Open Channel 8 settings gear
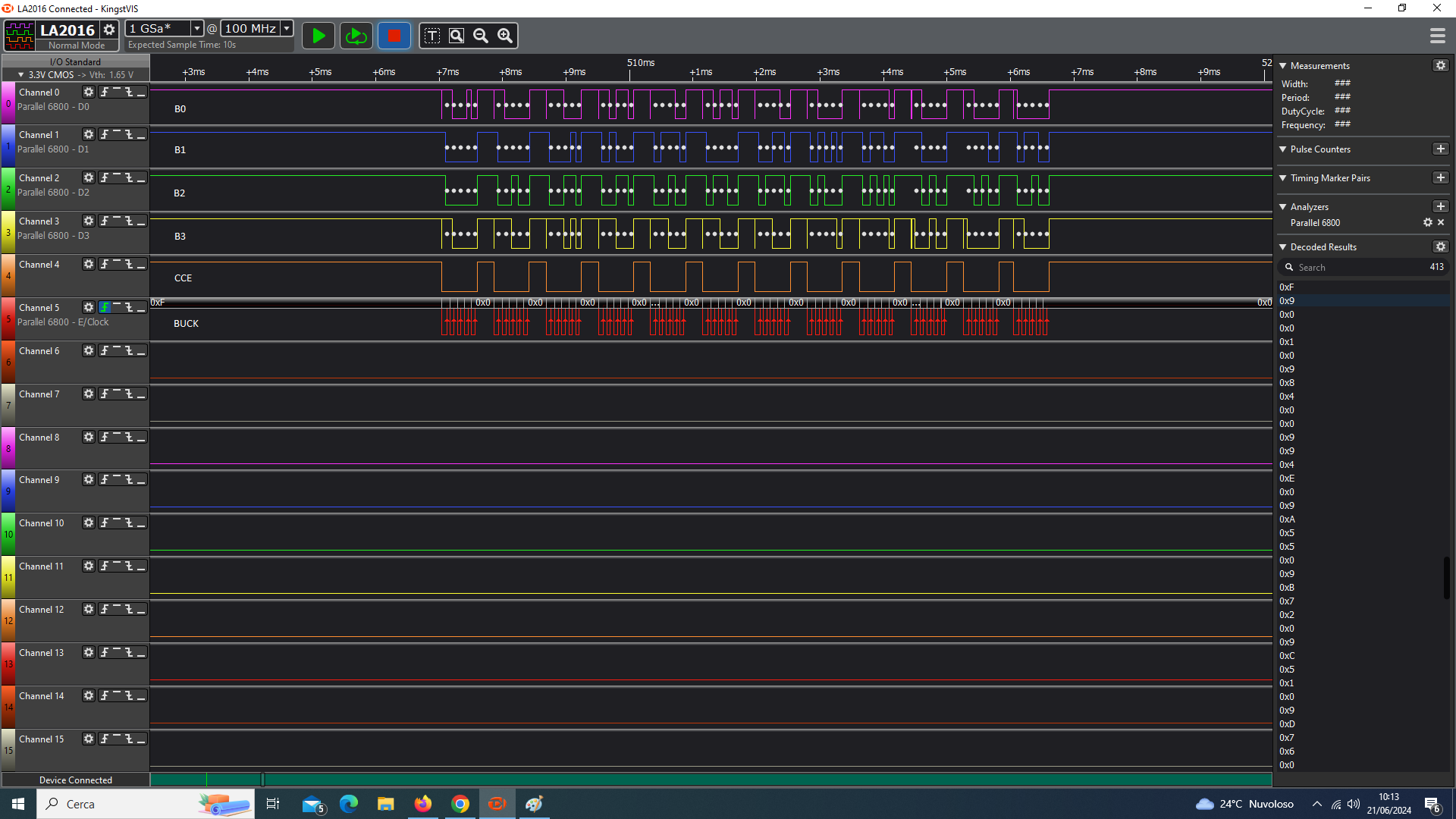 pyautogui.click(x=89, y=437)
